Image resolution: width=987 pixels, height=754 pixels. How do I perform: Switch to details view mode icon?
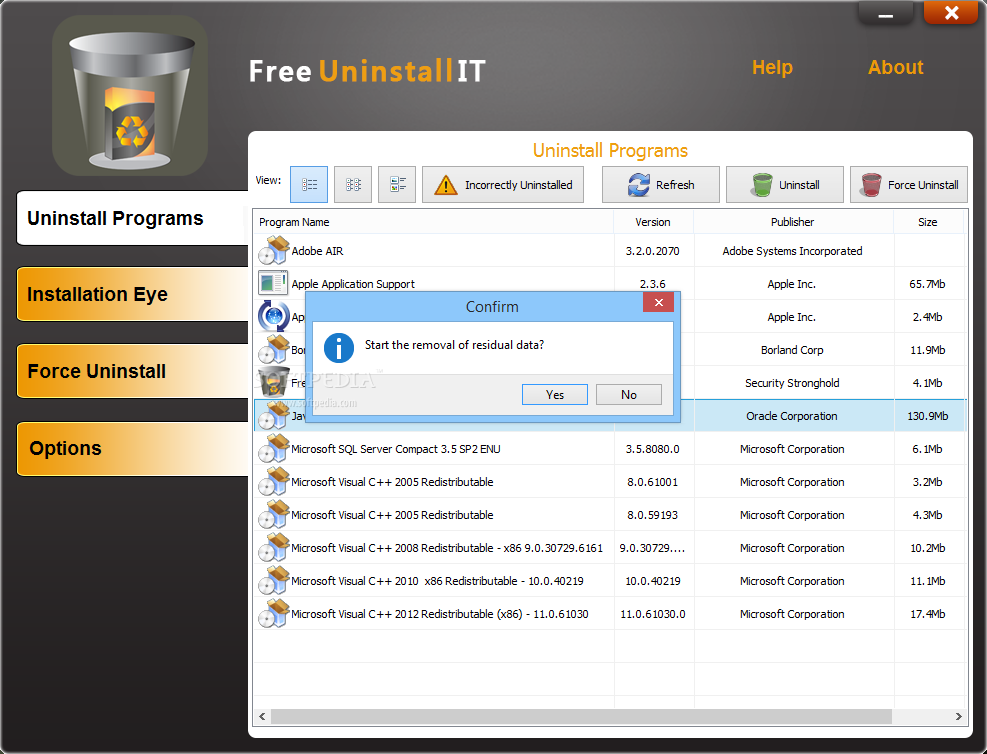point(397,184)
